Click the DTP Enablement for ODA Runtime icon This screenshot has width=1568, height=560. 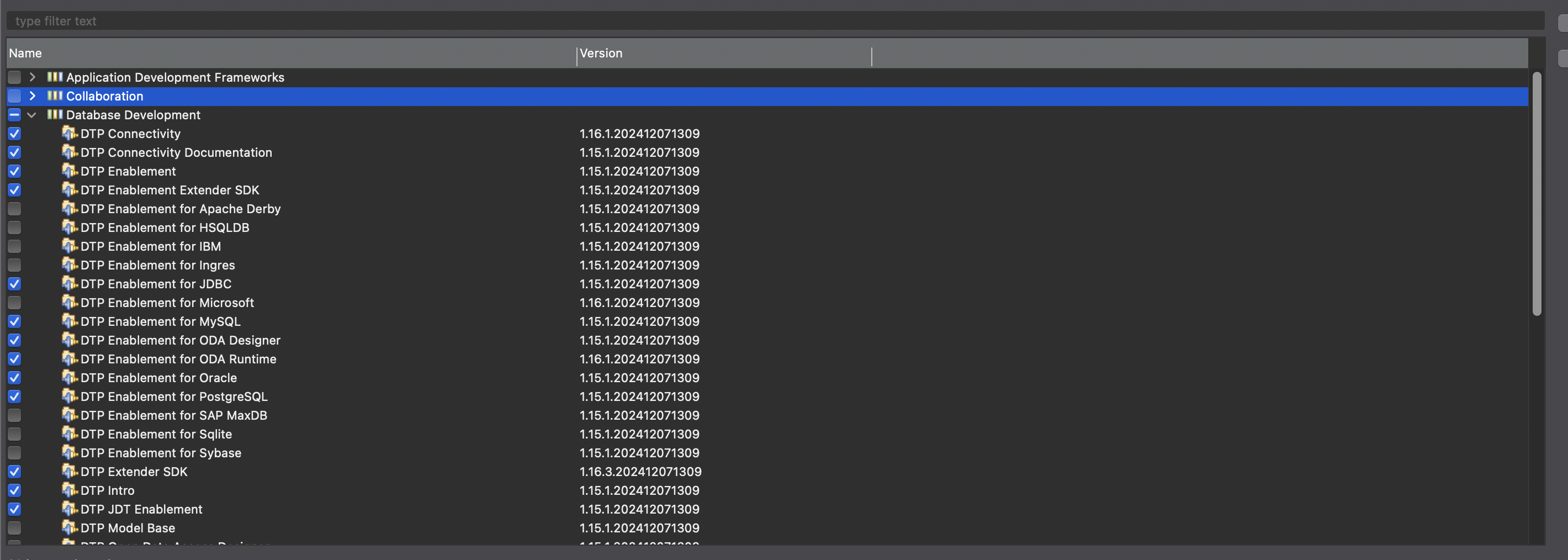(70, 359)
